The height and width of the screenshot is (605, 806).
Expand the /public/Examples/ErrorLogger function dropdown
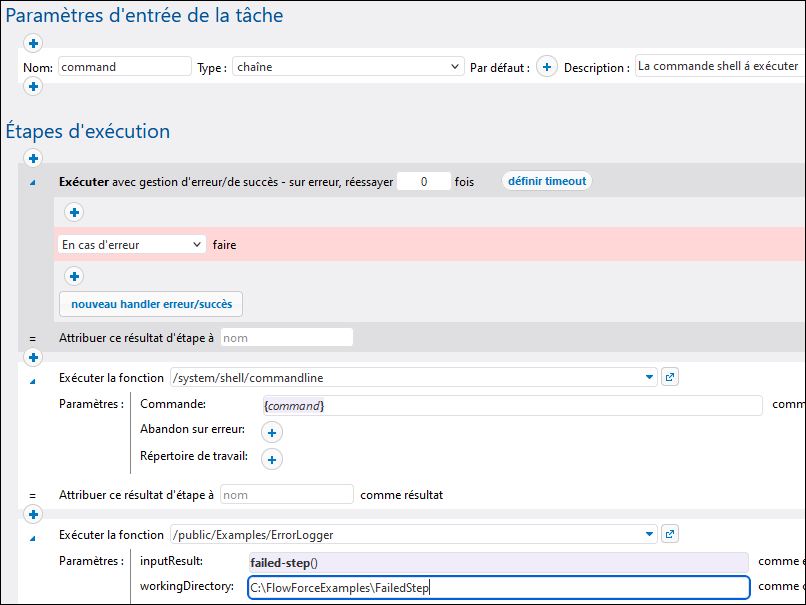pyautogui.click(x=651, y=534)
